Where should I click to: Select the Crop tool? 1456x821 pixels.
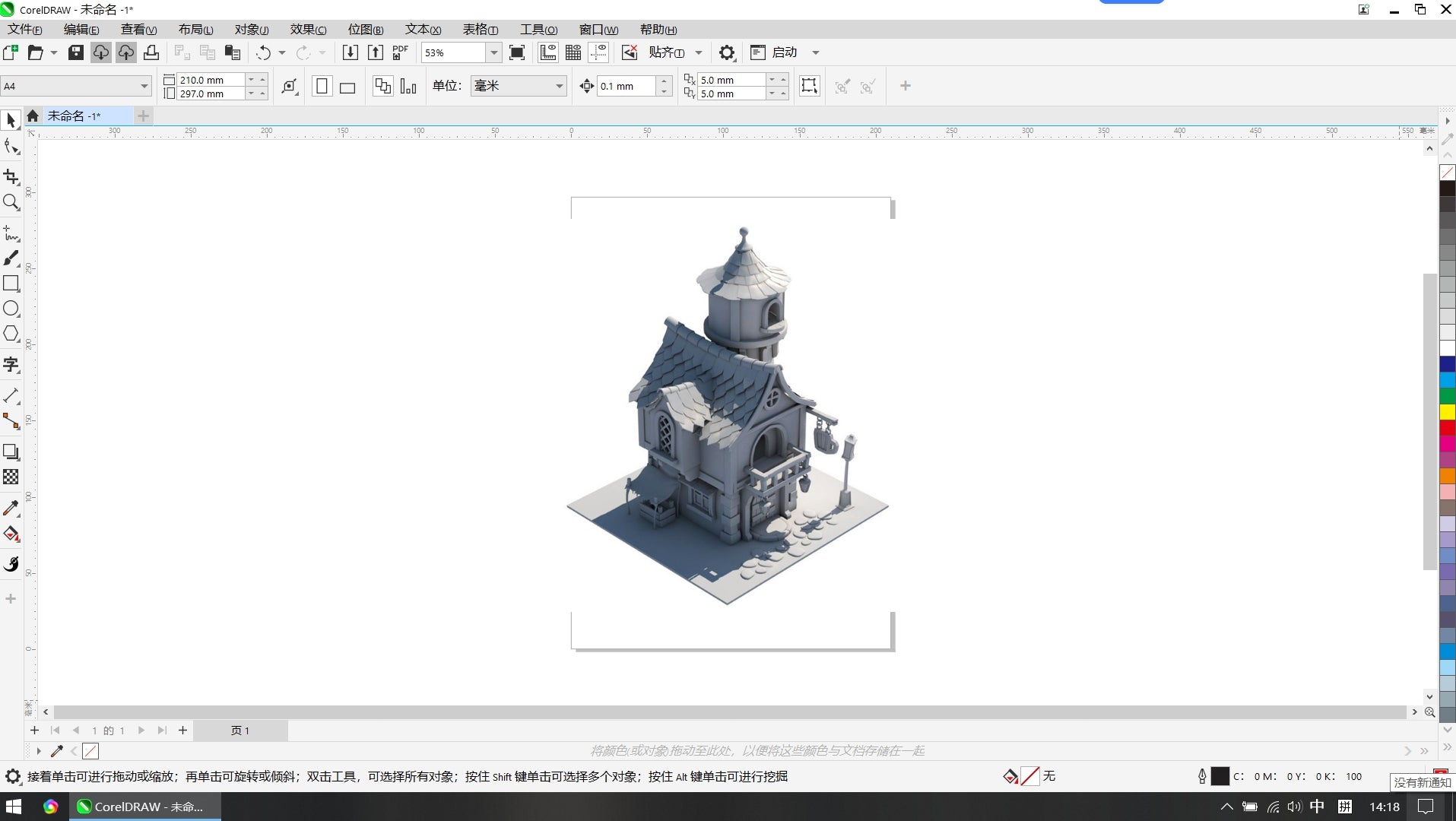(x=11, y=177)
